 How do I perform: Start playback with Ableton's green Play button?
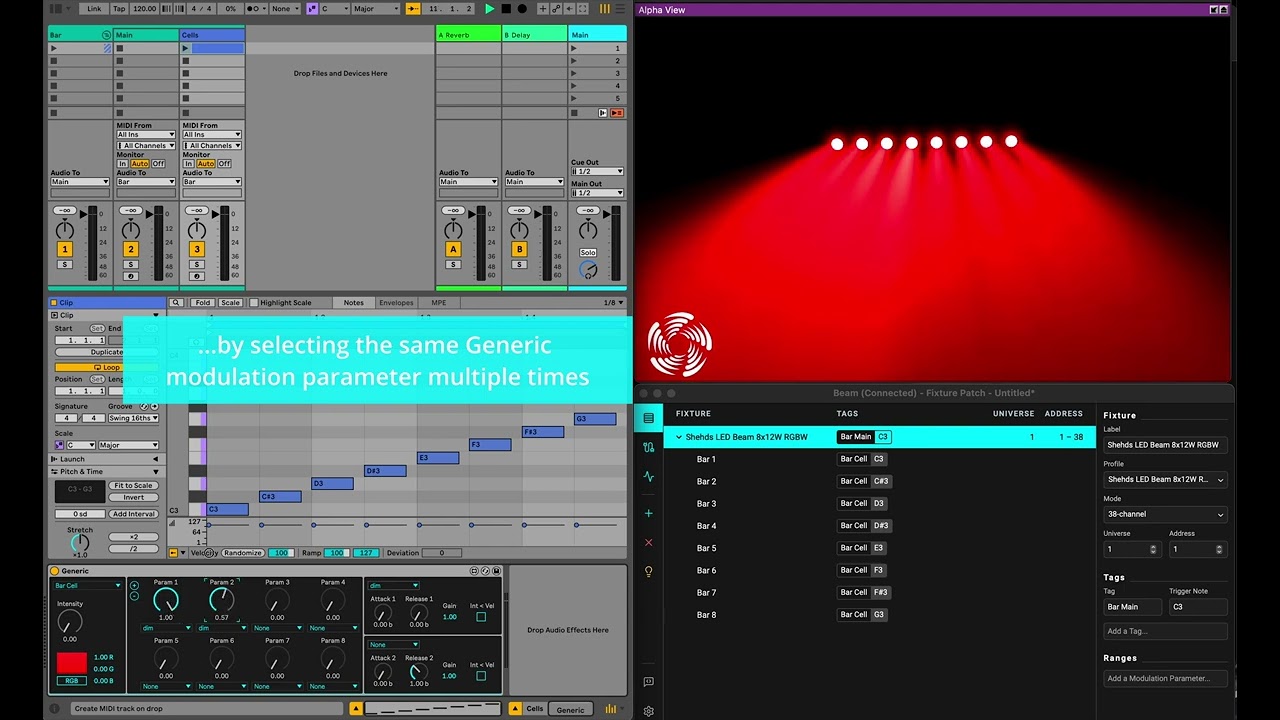pos(489,9)
